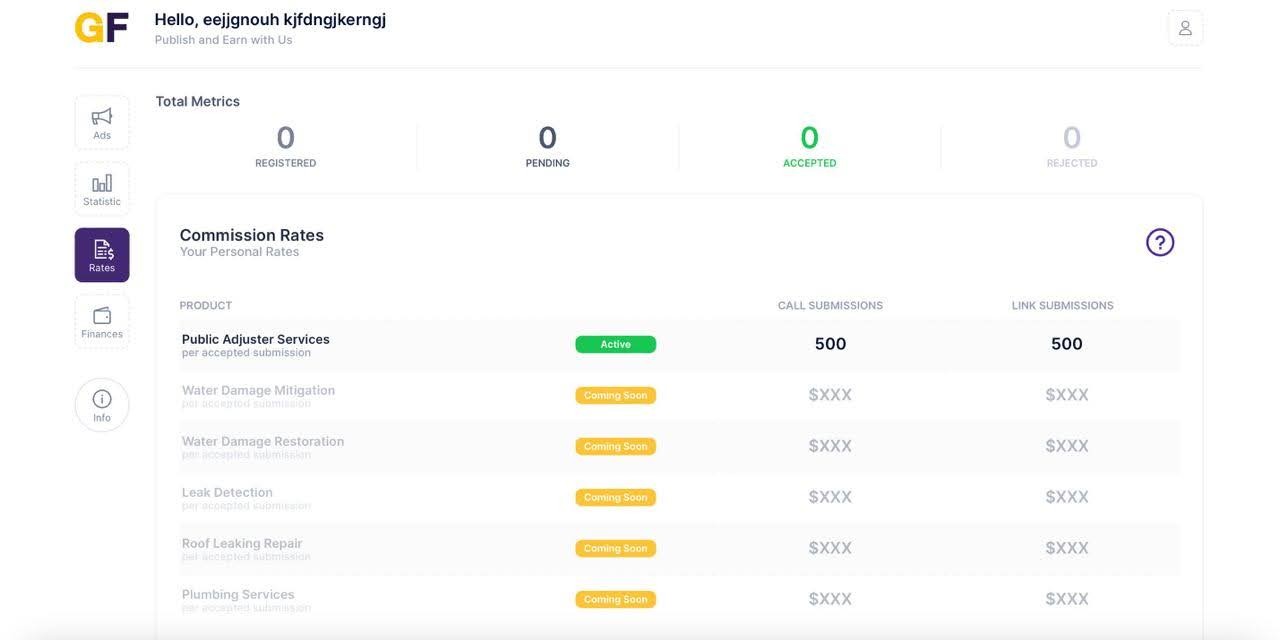
Task: Click the Rejected metric count
Action: (1072, 137)
